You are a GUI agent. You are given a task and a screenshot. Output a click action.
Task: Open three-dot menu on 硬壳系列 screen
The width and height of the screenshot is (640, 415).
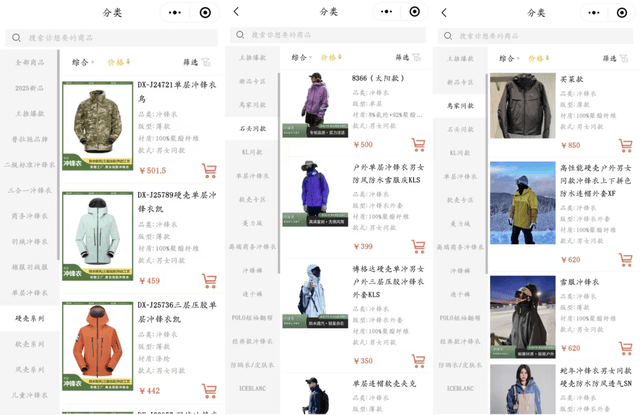pyautogui.click(x=175, y=13)
